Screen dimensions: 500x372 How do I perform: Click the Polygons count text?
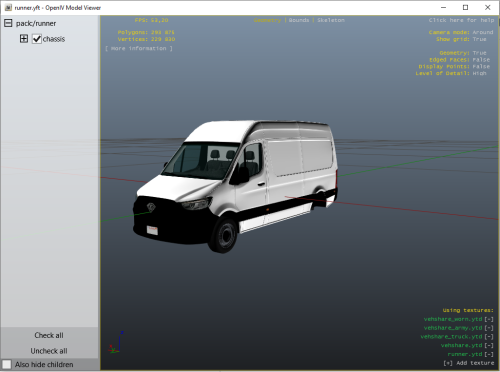tap(146, 32)
